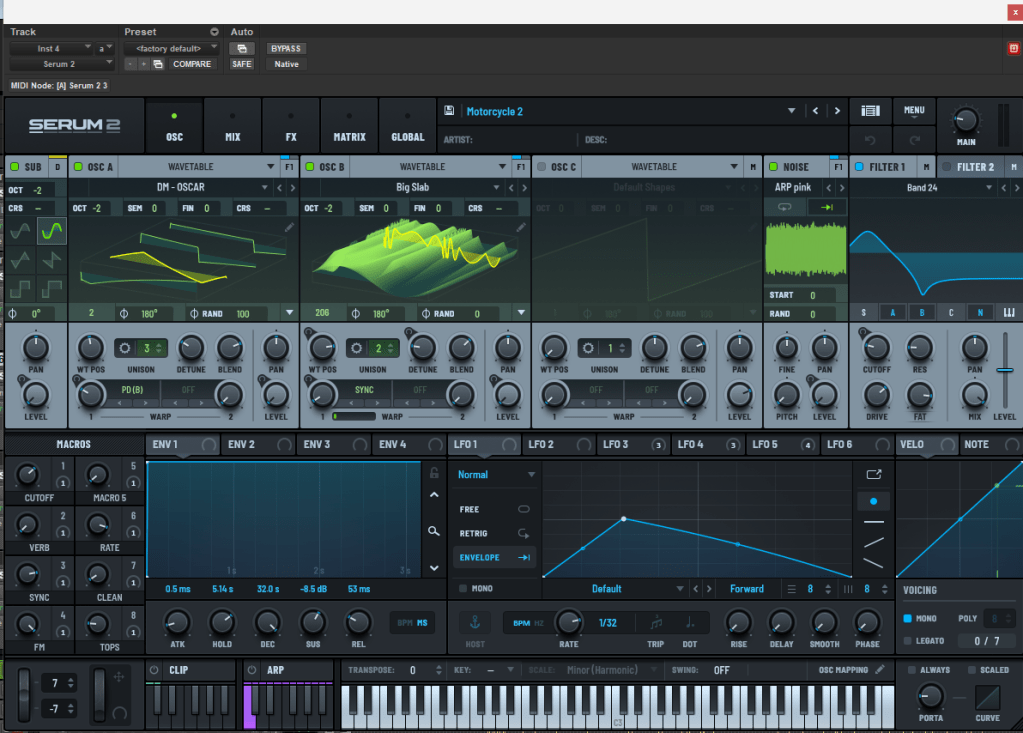1023x733 pixels.
Task: Select the ENV 3 tab
Action: coord(316,444)
